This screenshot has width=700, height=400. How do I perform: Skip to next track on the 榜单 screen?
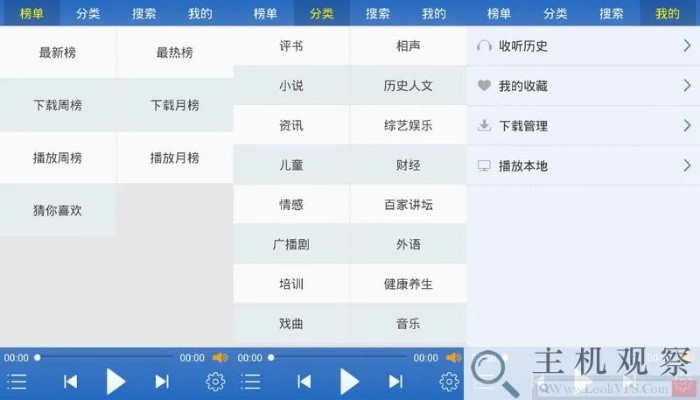point(162,382)
